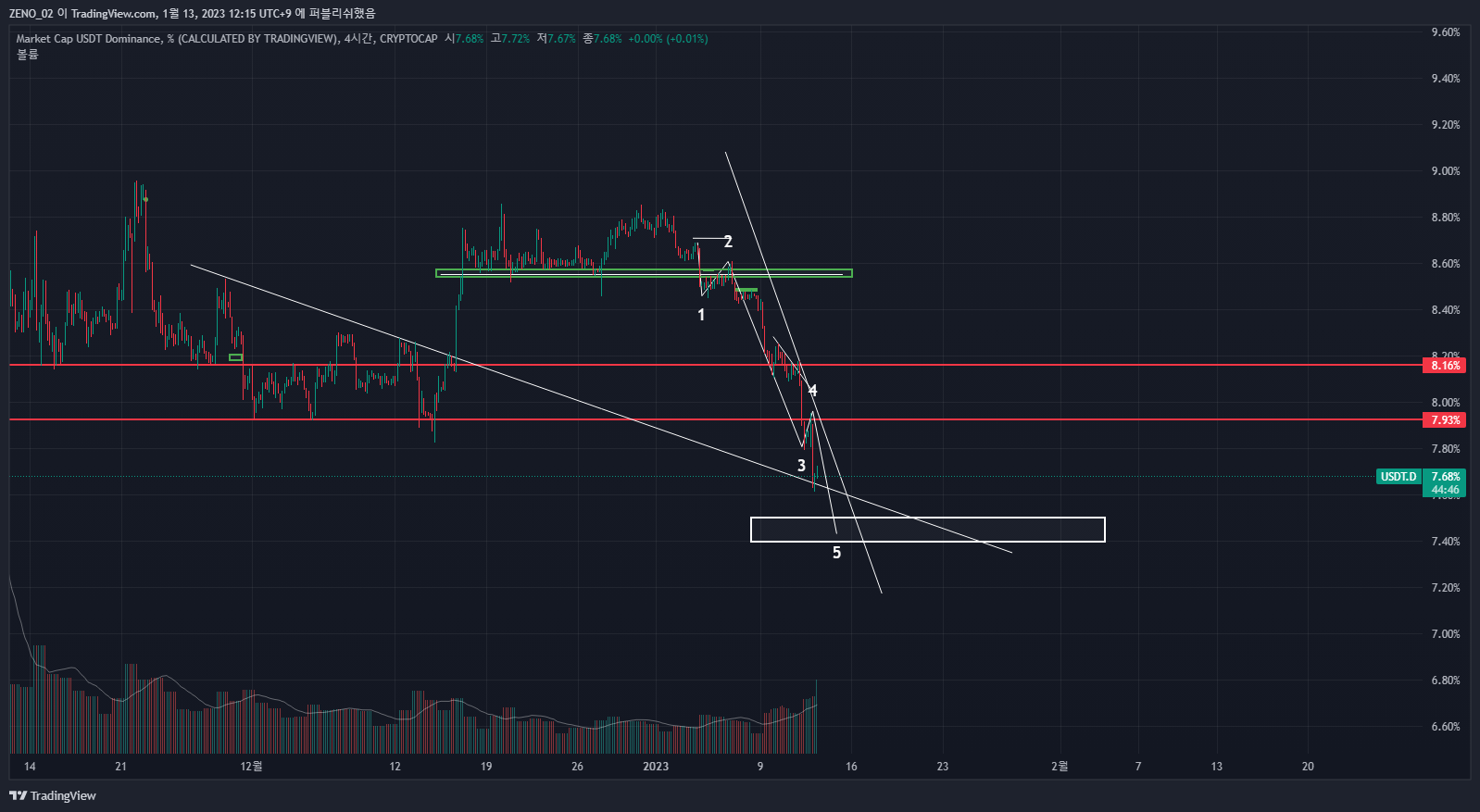Viewport: 1480px width, 812px height.
Task: Click the 2023 year label on time axis
Action: pyautogui.click(x=656, y=767)
